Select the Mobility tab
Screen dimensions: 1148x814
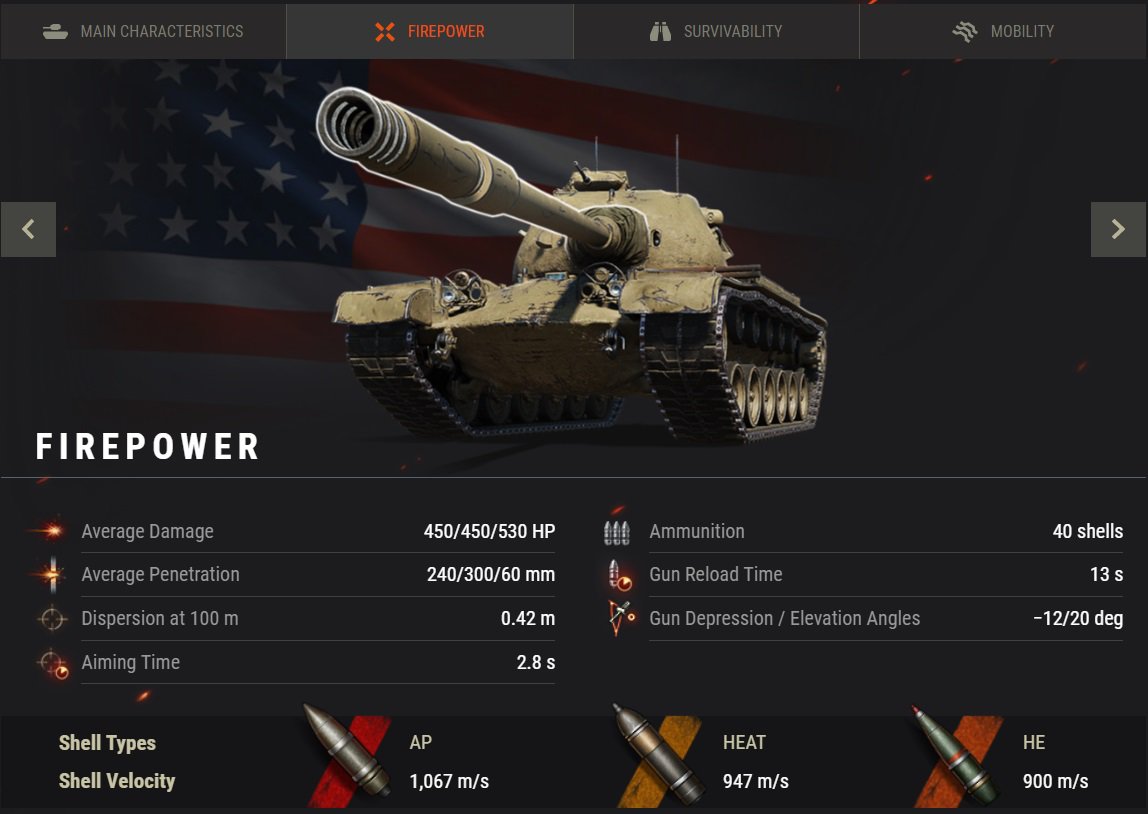pos(1004,31)
